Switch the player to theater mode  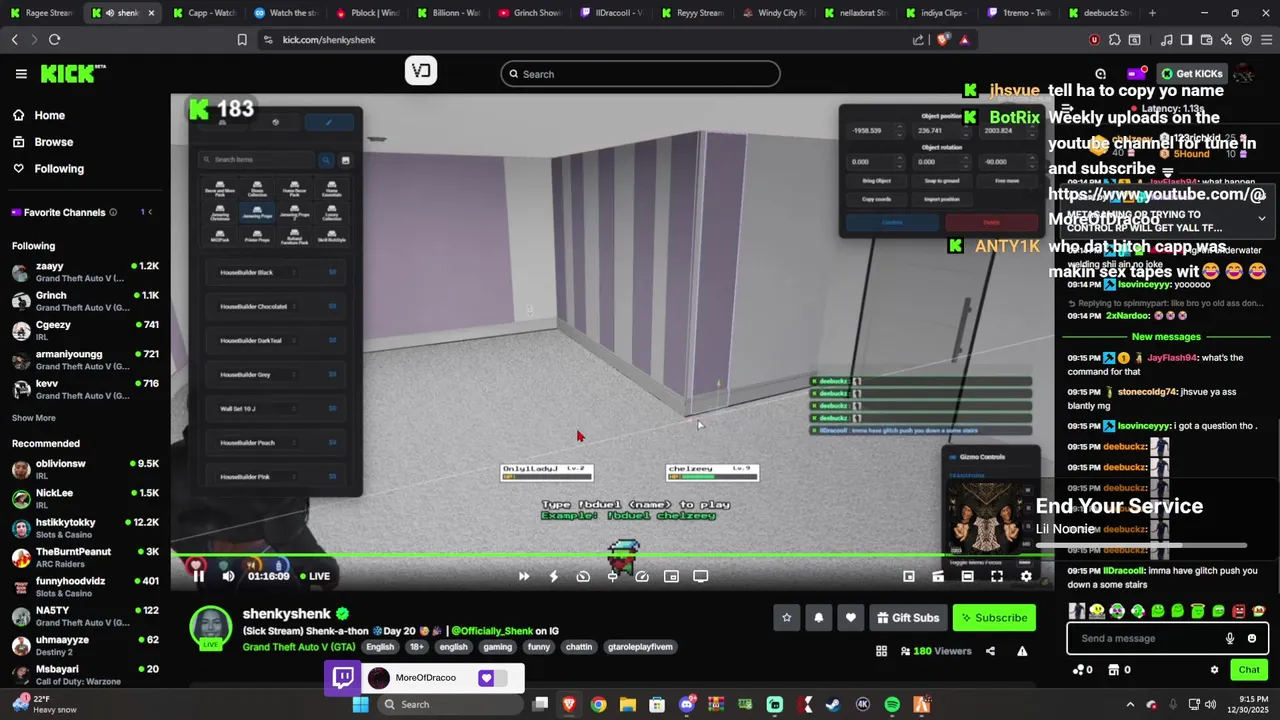pyautogui.click(x=967, y=576)
